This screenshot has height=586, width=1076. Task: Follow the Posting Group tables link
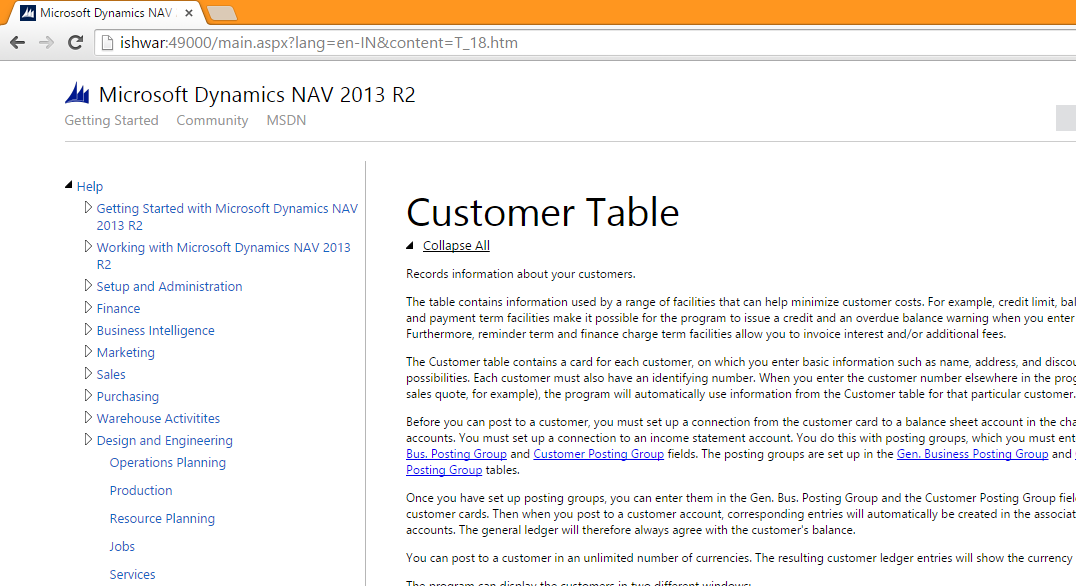[x=444, y=470]
